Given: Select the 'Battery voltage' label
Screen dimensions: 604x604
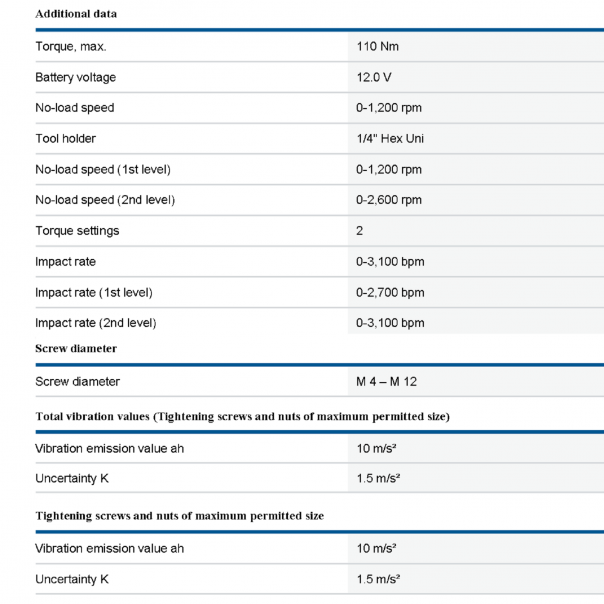Looking at the screenshot, I should point(76,77).
